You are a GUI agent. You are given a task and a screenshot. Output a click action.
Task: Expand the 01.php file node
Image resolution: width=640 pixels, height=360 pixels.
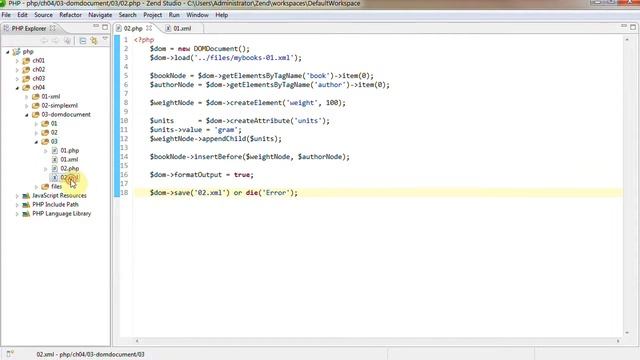click(x=45, y=151)
